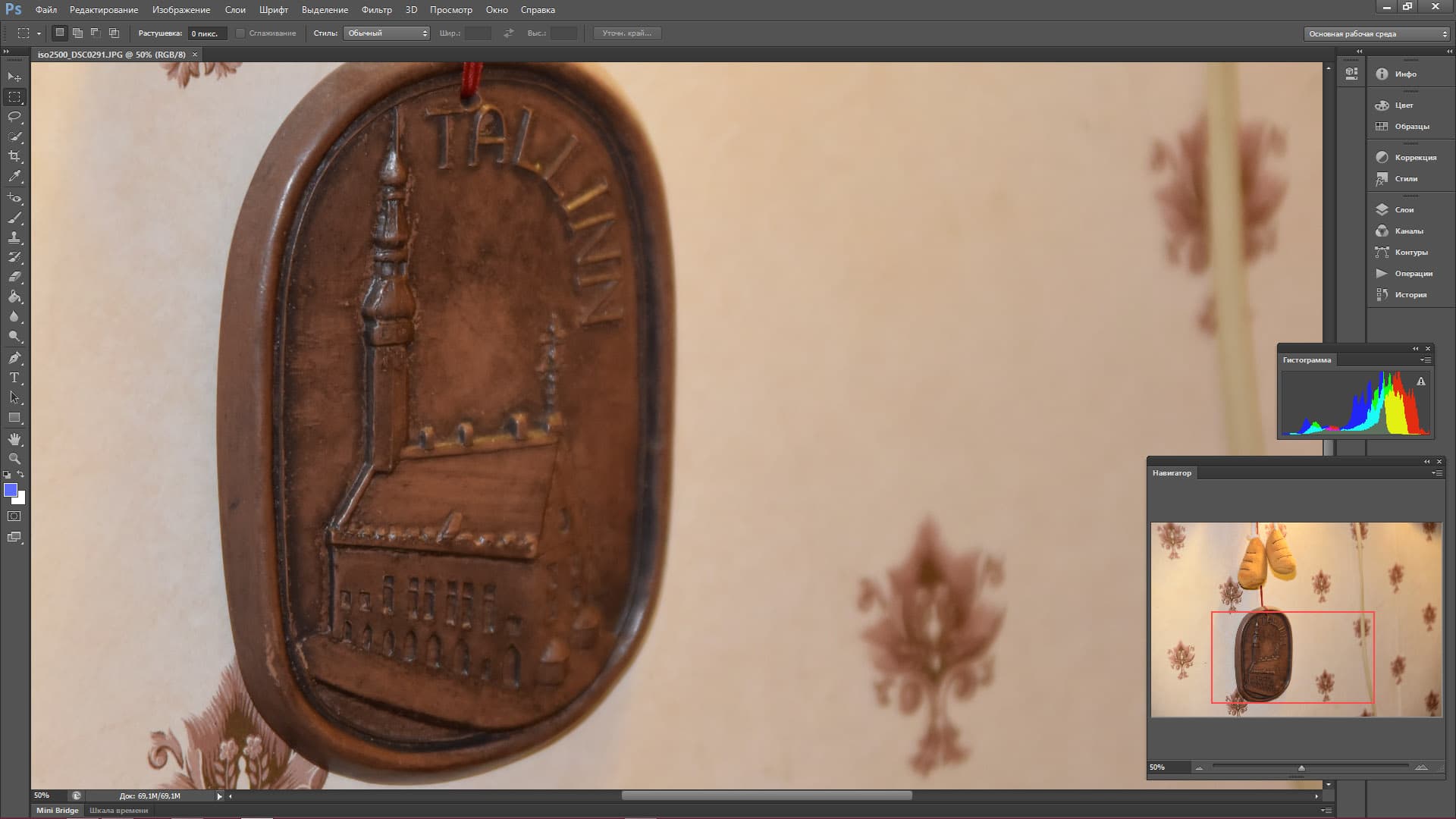Viewport: 1456px width, 819px height.
Task: Open the История panel
Action: (1410, 294)
